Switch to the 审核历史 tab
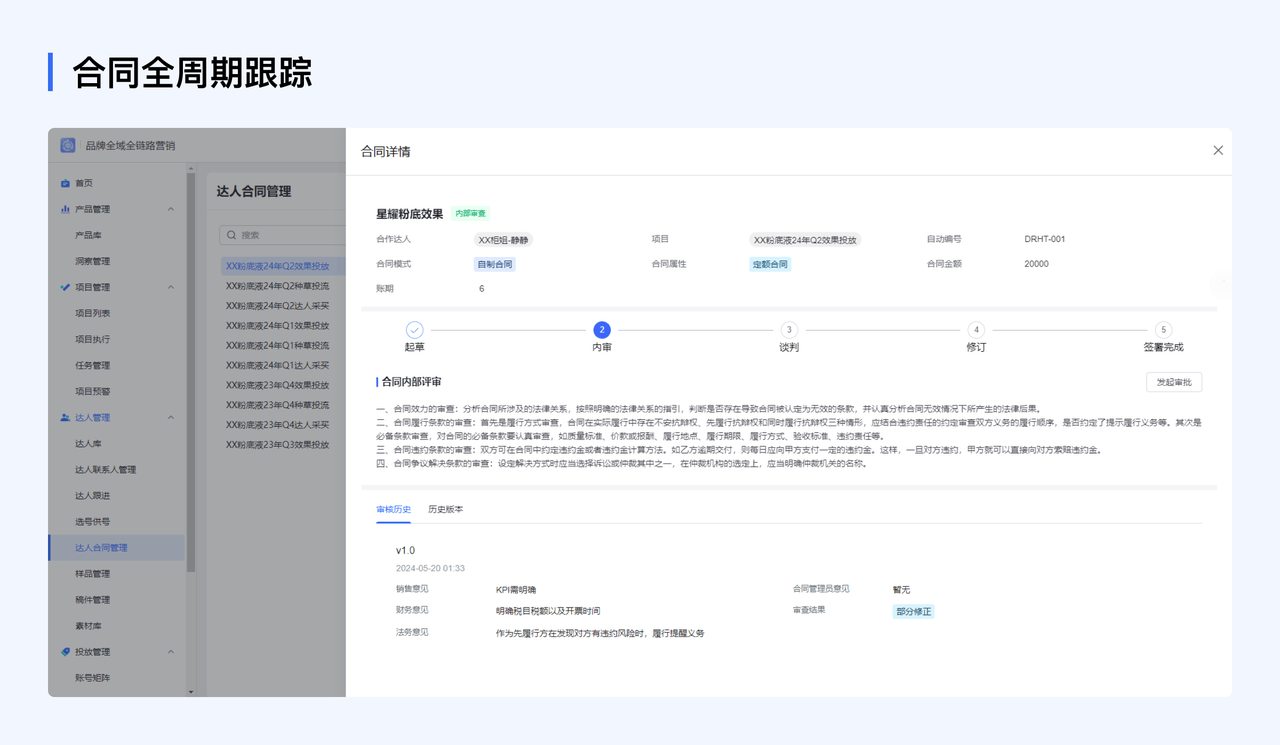Viewport: 1280px width, 745px height. click(x=393, y=509)
